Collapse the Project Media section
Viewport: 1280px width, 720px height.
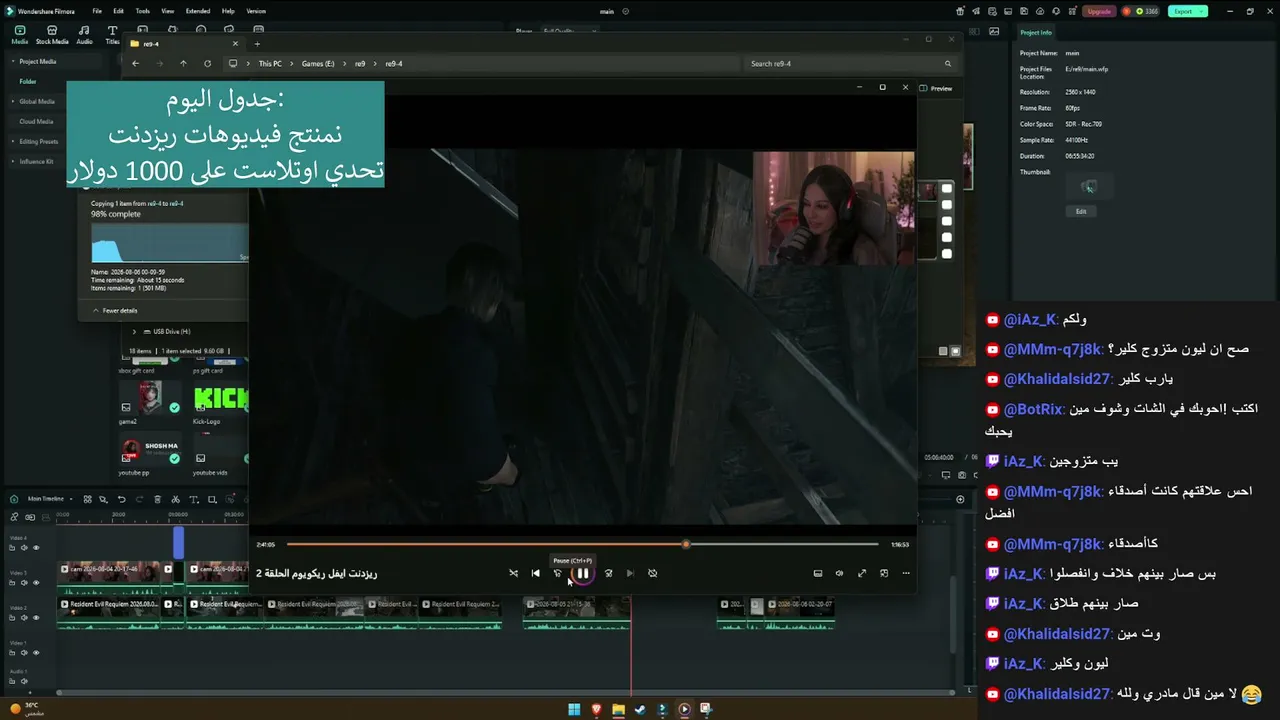(x=14, y=61)
